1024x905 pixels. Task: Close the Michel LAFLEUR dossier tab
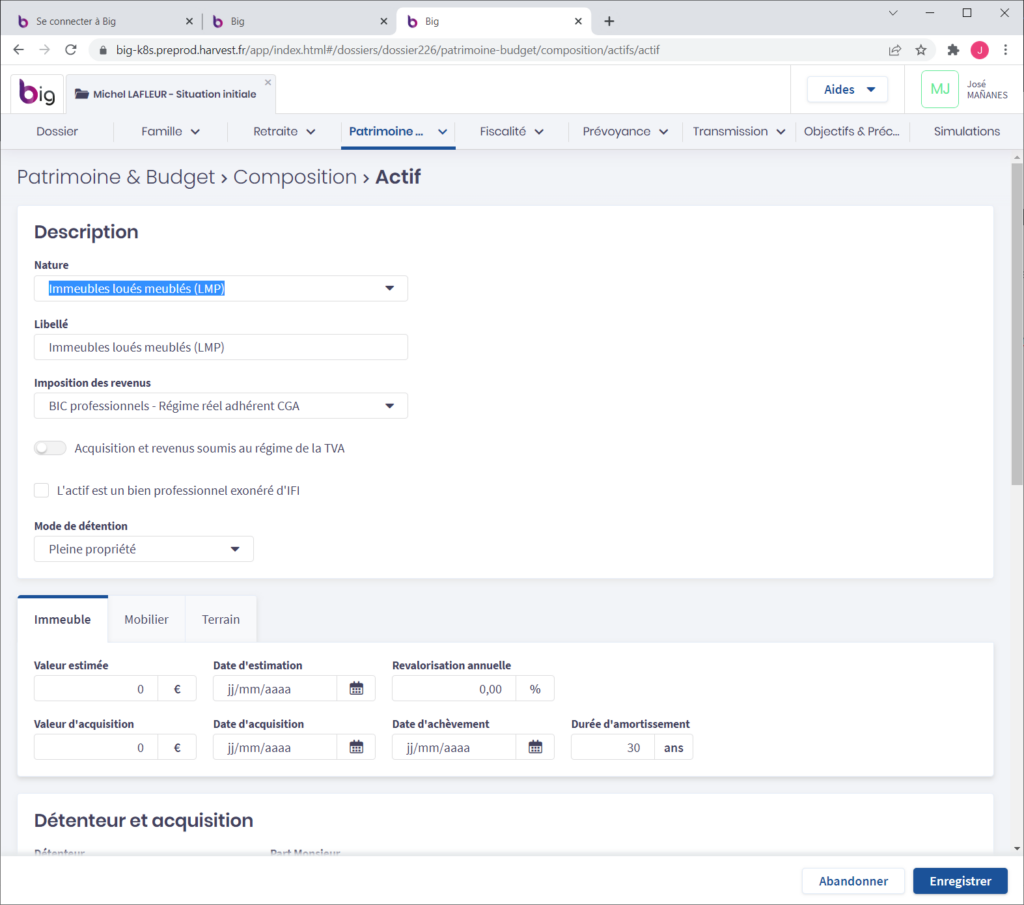pyautogui.click(x=267, y=83)
